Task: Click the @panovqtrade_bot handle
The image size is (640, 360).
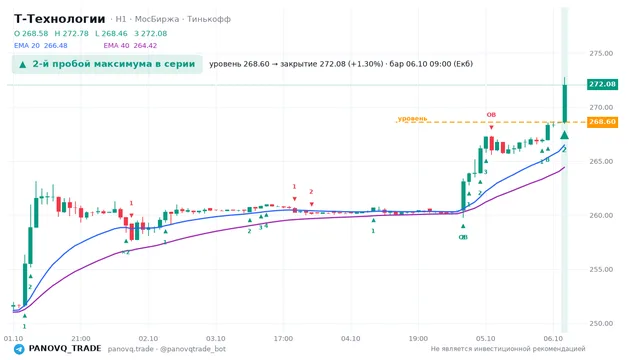Action: (x=193, y=349)
